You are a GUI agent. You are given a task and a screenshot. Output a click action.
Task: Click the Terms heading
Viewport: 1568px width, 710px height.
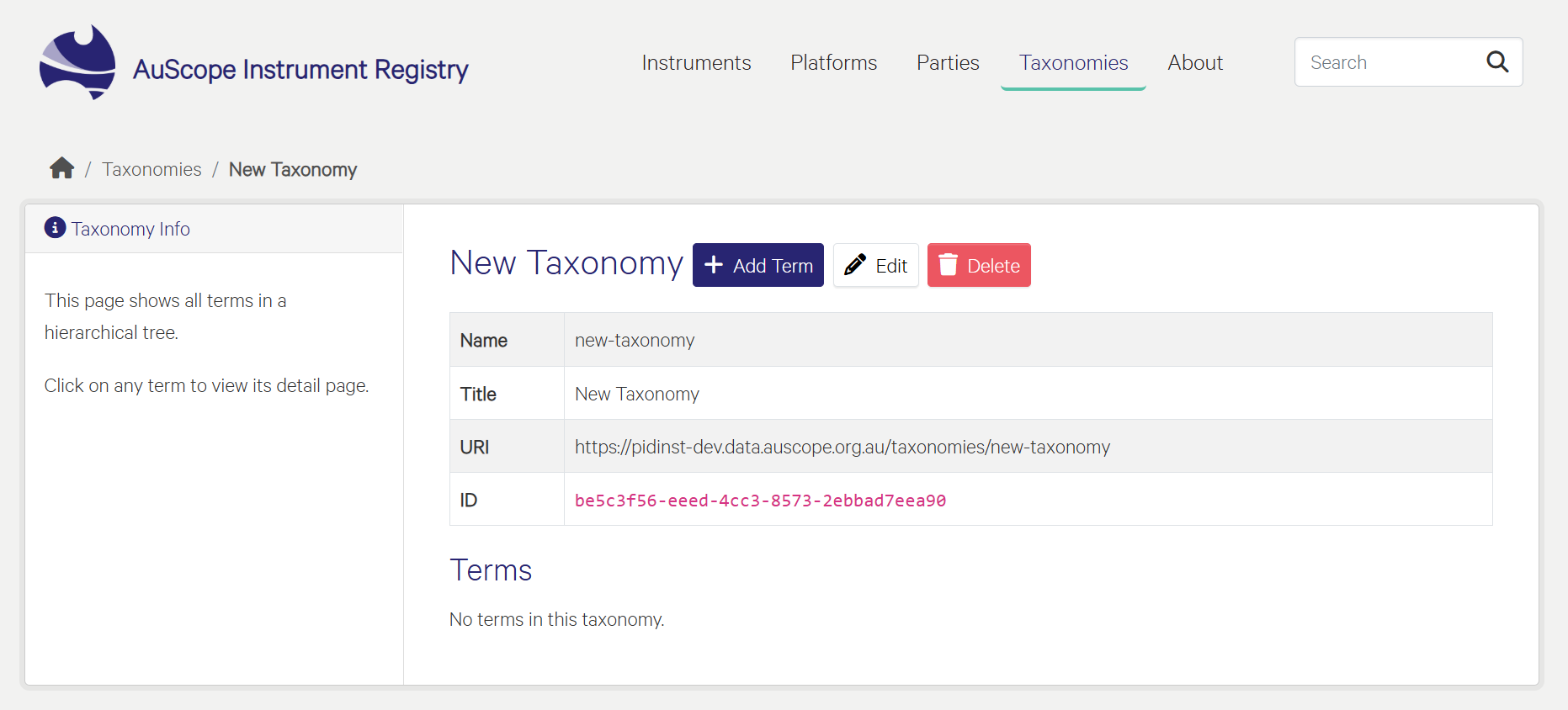pos(491,570)
